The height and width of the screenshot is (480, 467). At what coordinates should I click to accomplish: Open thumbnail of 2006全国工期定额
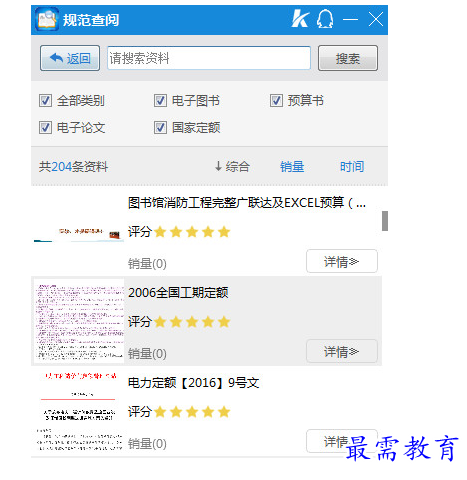coord(79,321)
